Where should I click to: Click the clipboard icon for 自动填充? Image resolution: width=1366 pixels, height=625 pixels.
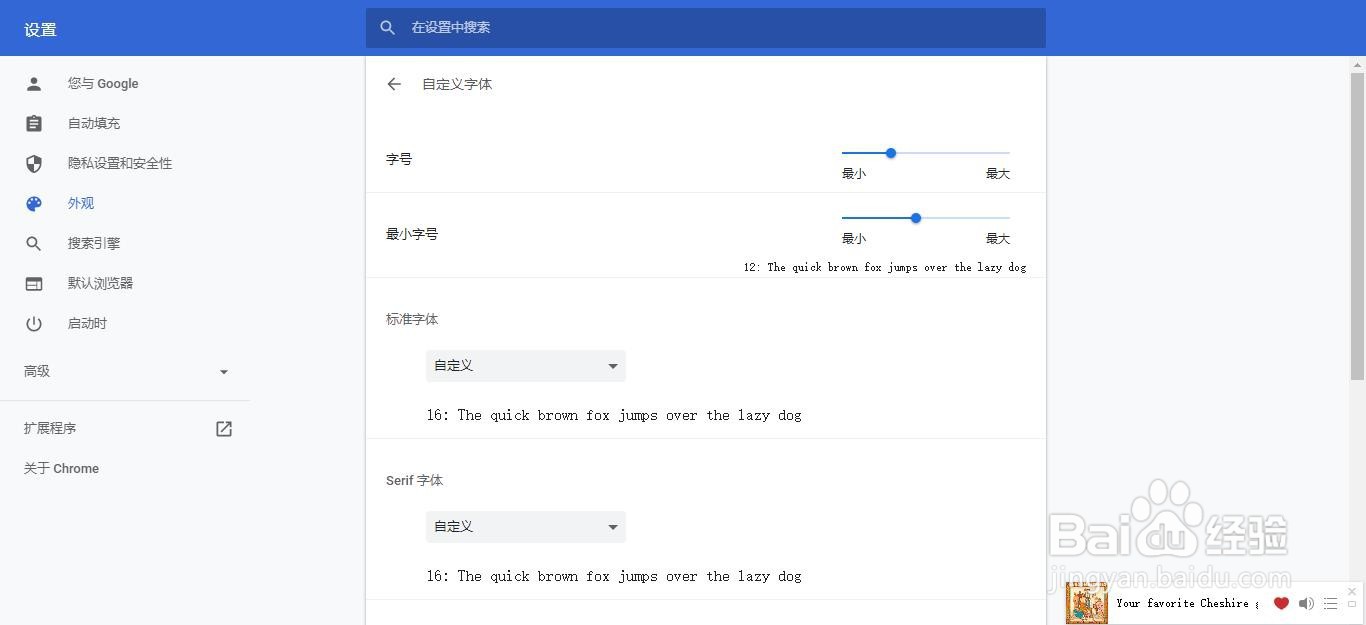[34, 124]
